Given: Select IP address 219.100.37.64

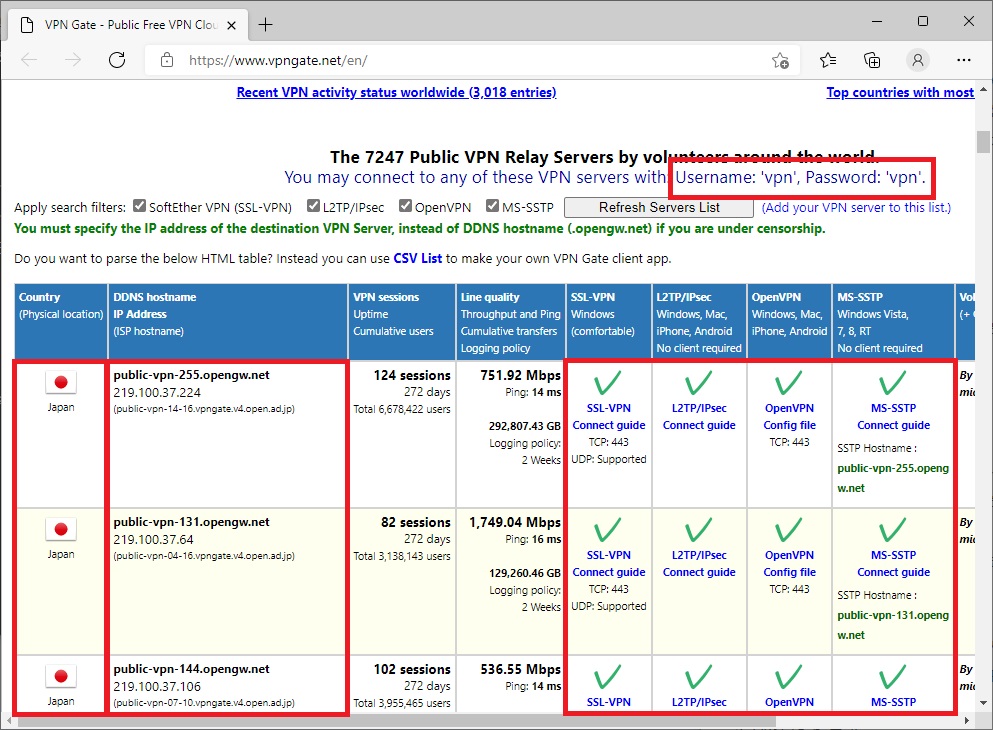Looking at the screenshot, I should click(x=153, y=539).
